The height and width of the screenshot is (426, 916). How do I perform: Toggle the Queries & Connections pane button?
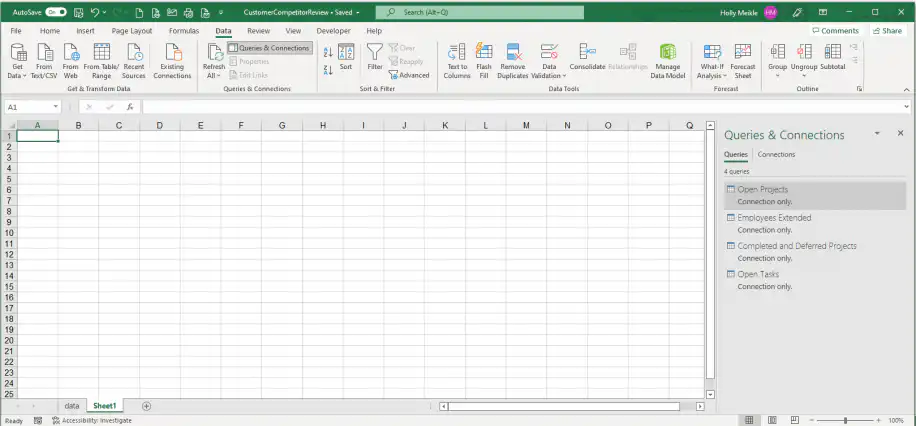point(270,48)
